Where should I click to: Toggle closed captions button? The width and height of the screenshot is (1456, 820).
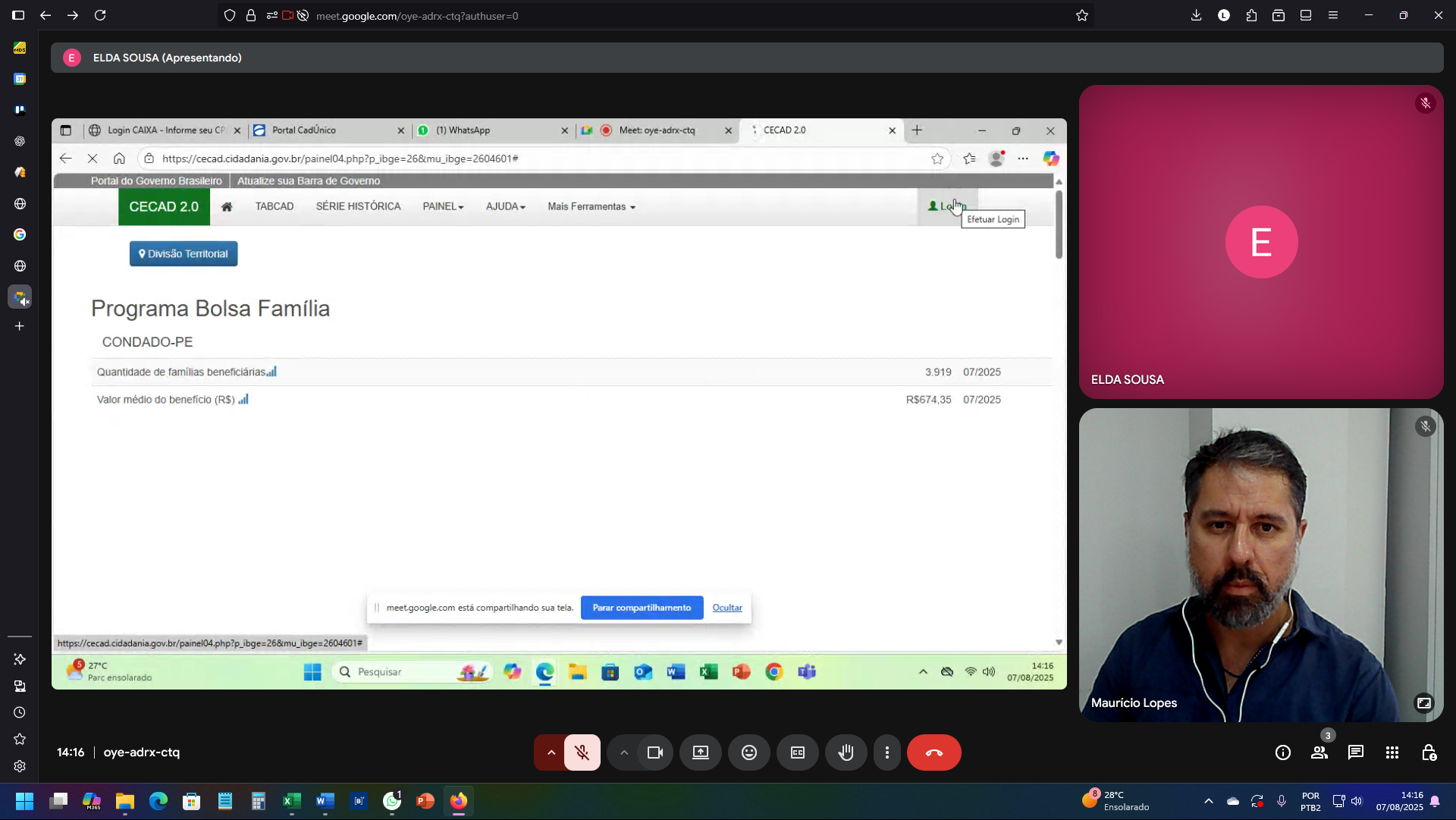click(x=797, y=752)
